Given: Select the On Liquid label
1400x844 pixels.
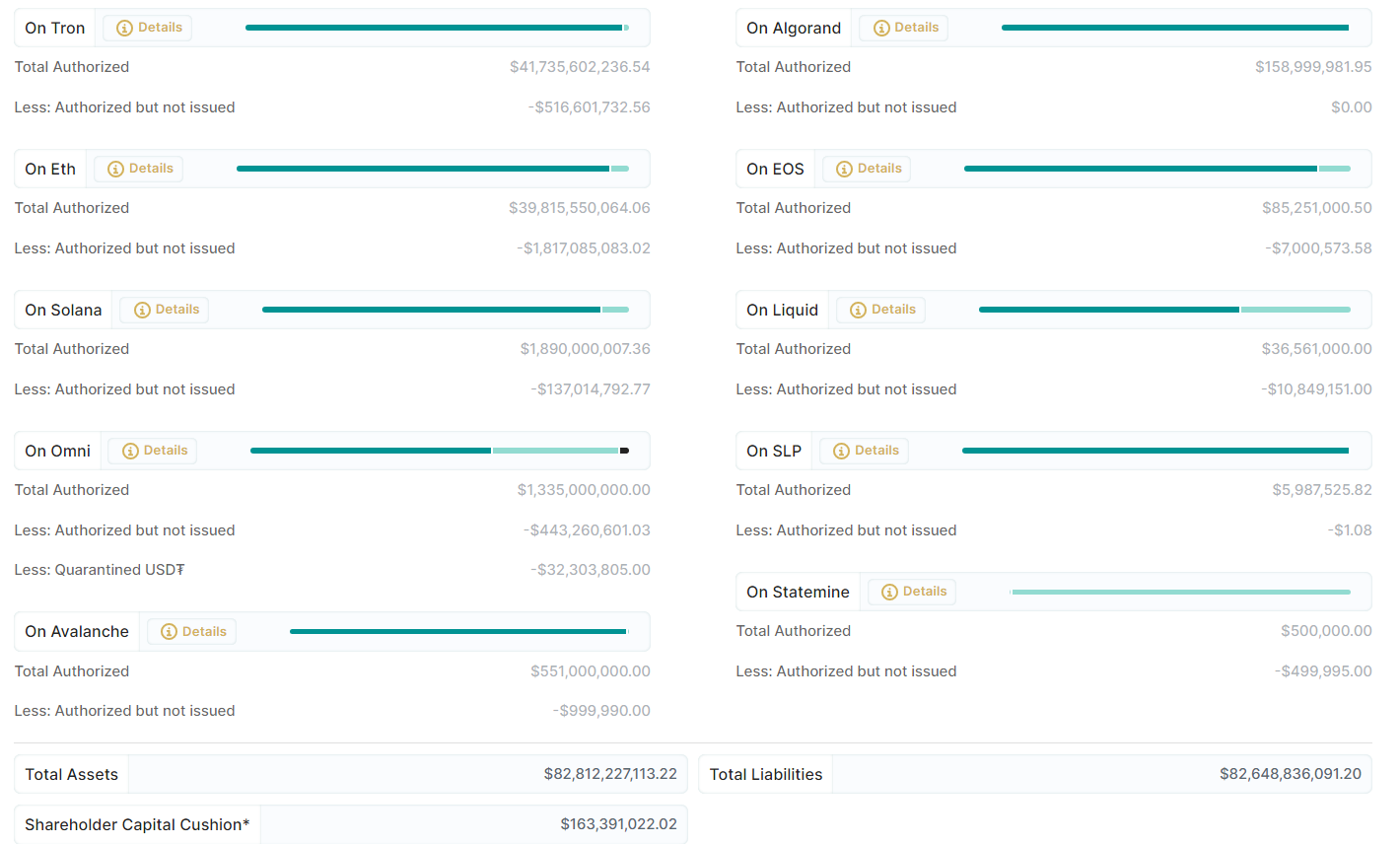Looking at the screenshot, I should (x=782, y=310).
